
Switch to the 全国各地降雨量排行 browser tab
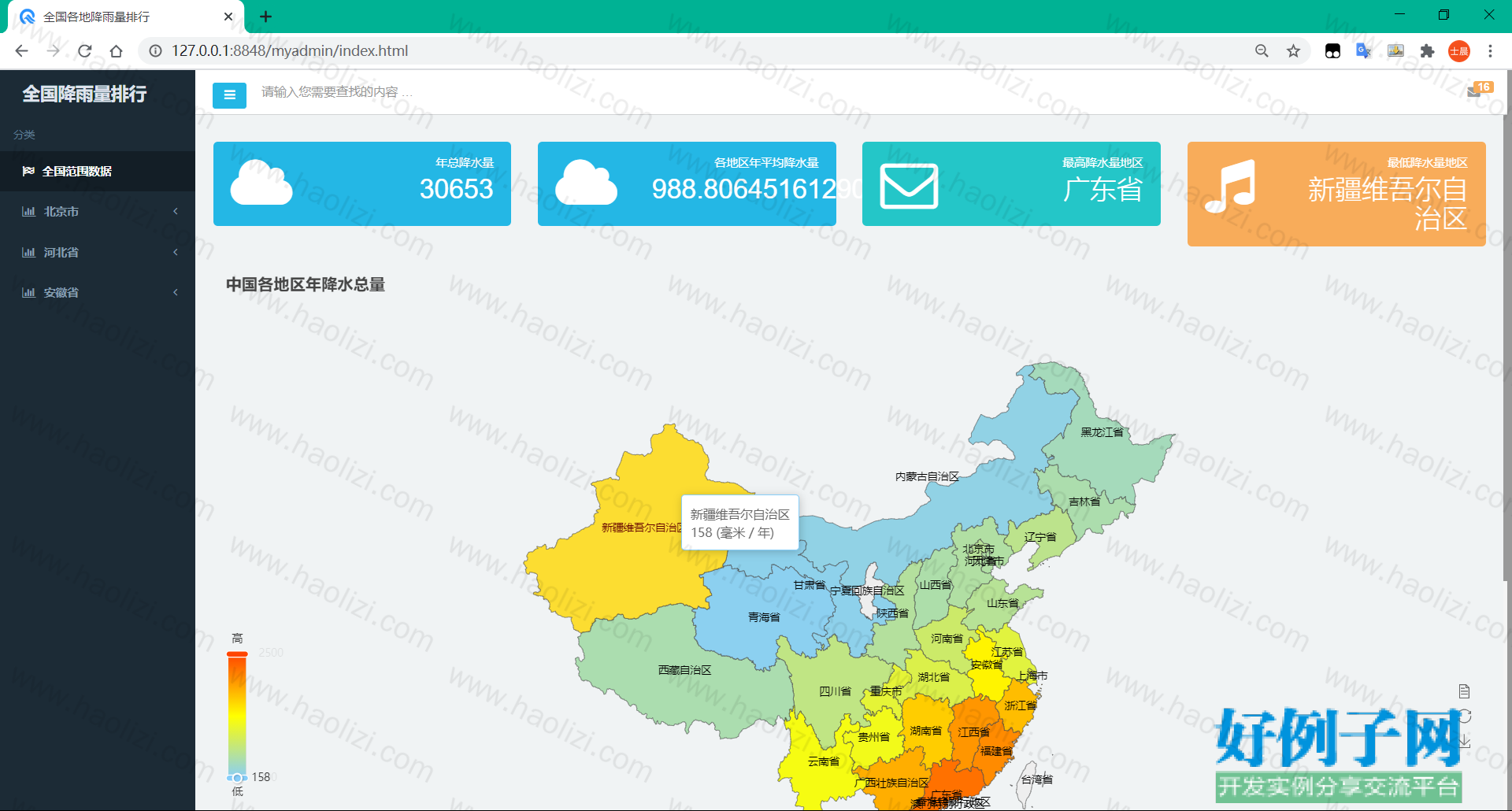tap(126, 17)
